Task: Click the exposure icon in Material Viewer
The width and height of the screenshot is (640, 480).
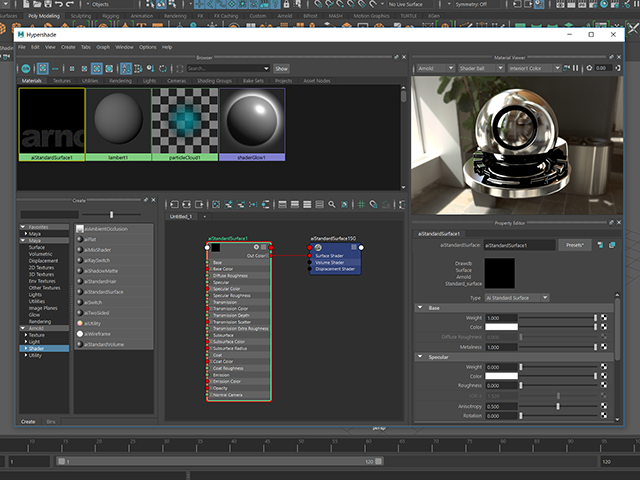Action: 589,68
